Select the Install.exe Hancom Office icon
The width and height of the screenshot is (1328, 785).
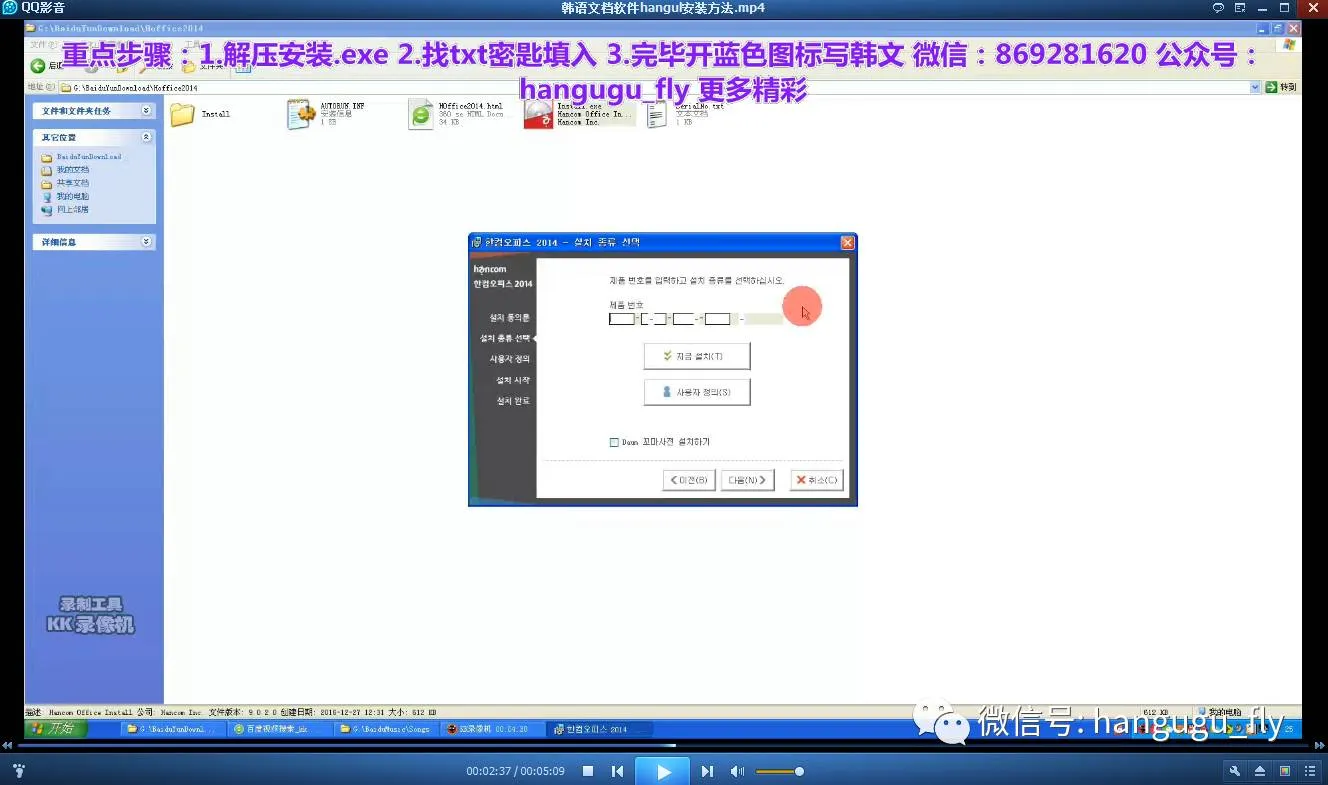tap(538, 115)
